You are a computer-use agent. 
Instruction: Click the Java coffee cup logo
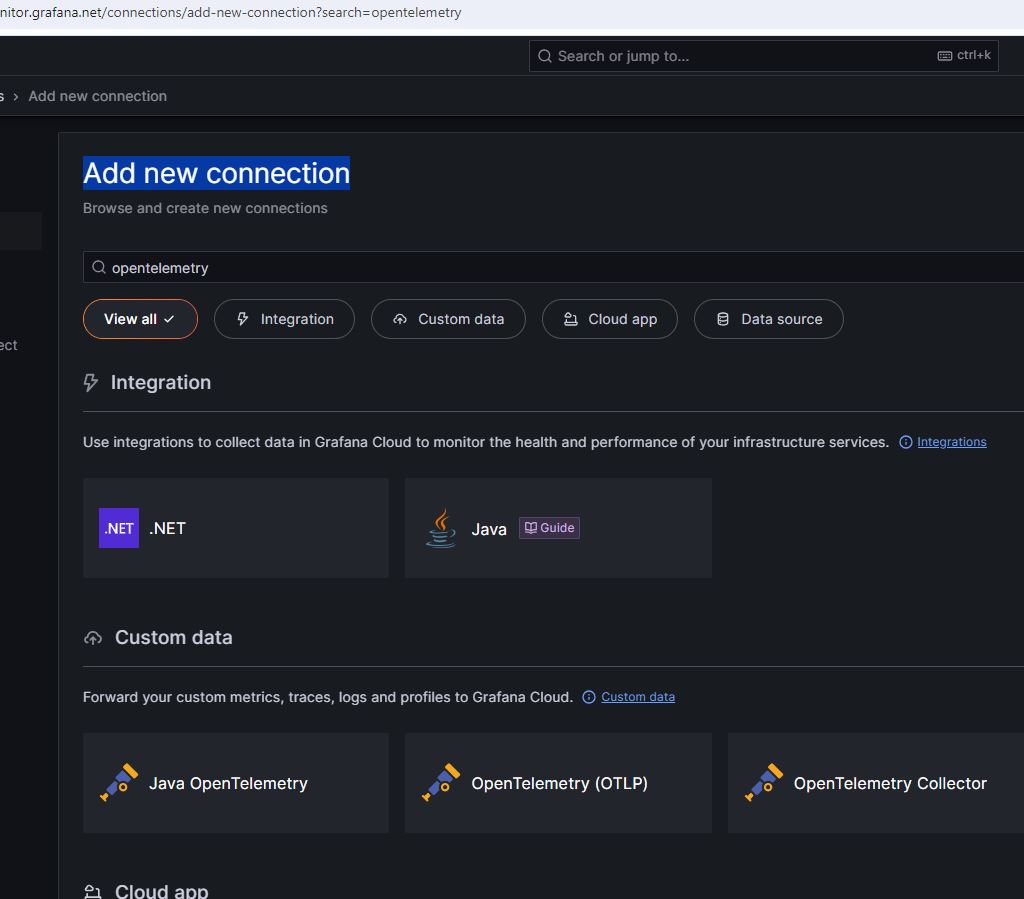(x=441, y=528)
